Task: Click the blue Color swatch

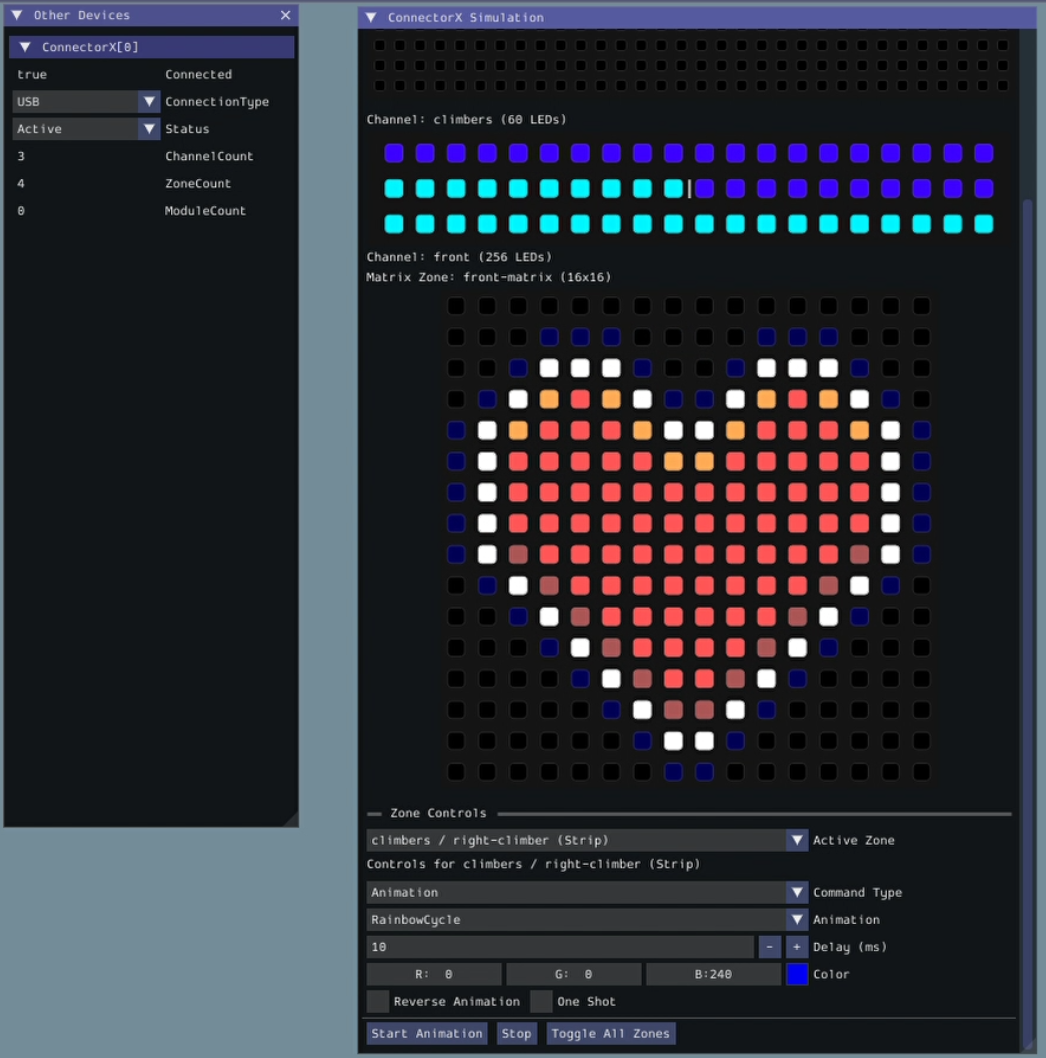Action: (x=797, y=973)
